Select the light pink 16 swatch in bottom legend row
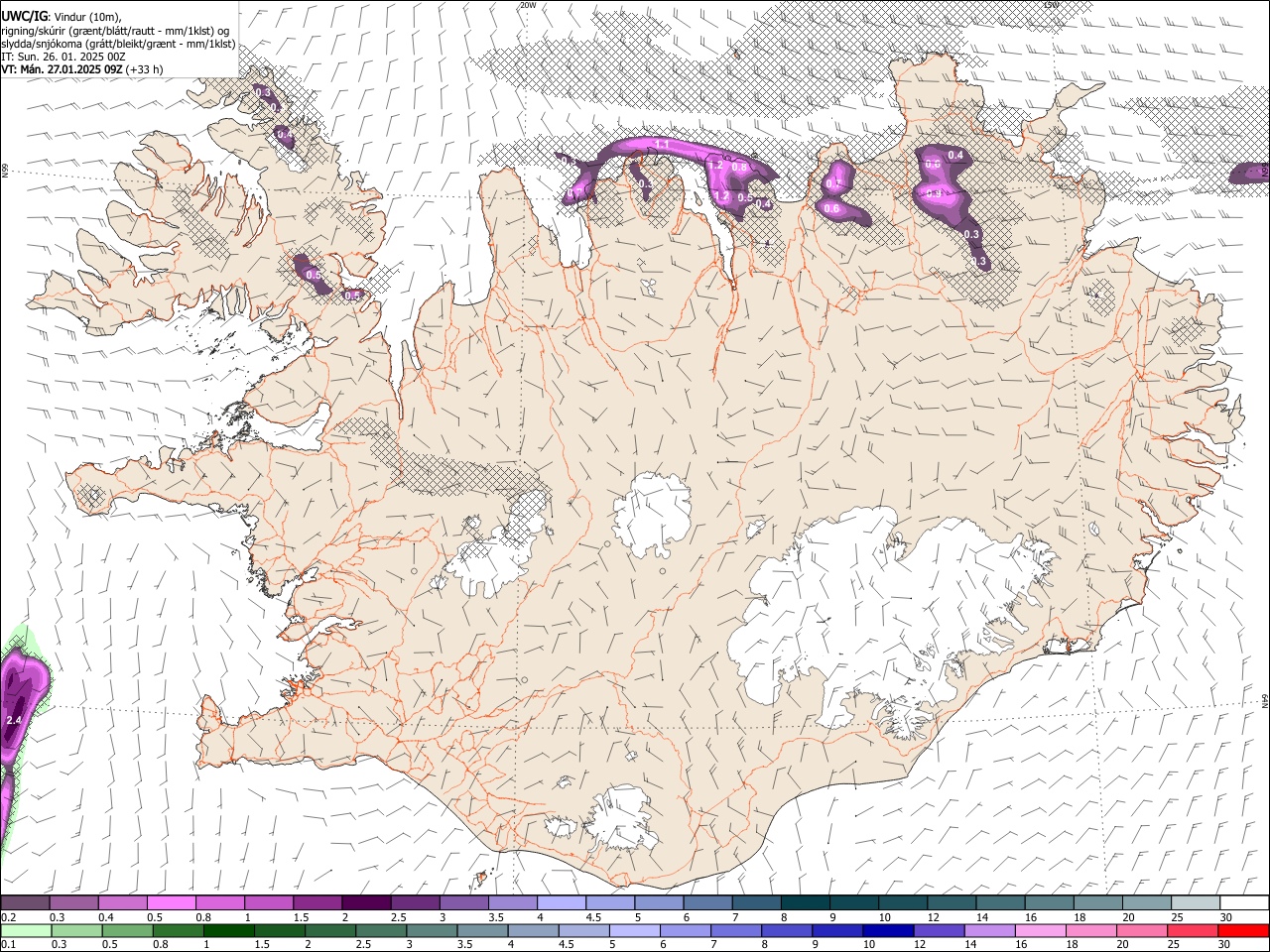The image size is (1270, 952). point(1041,931)
